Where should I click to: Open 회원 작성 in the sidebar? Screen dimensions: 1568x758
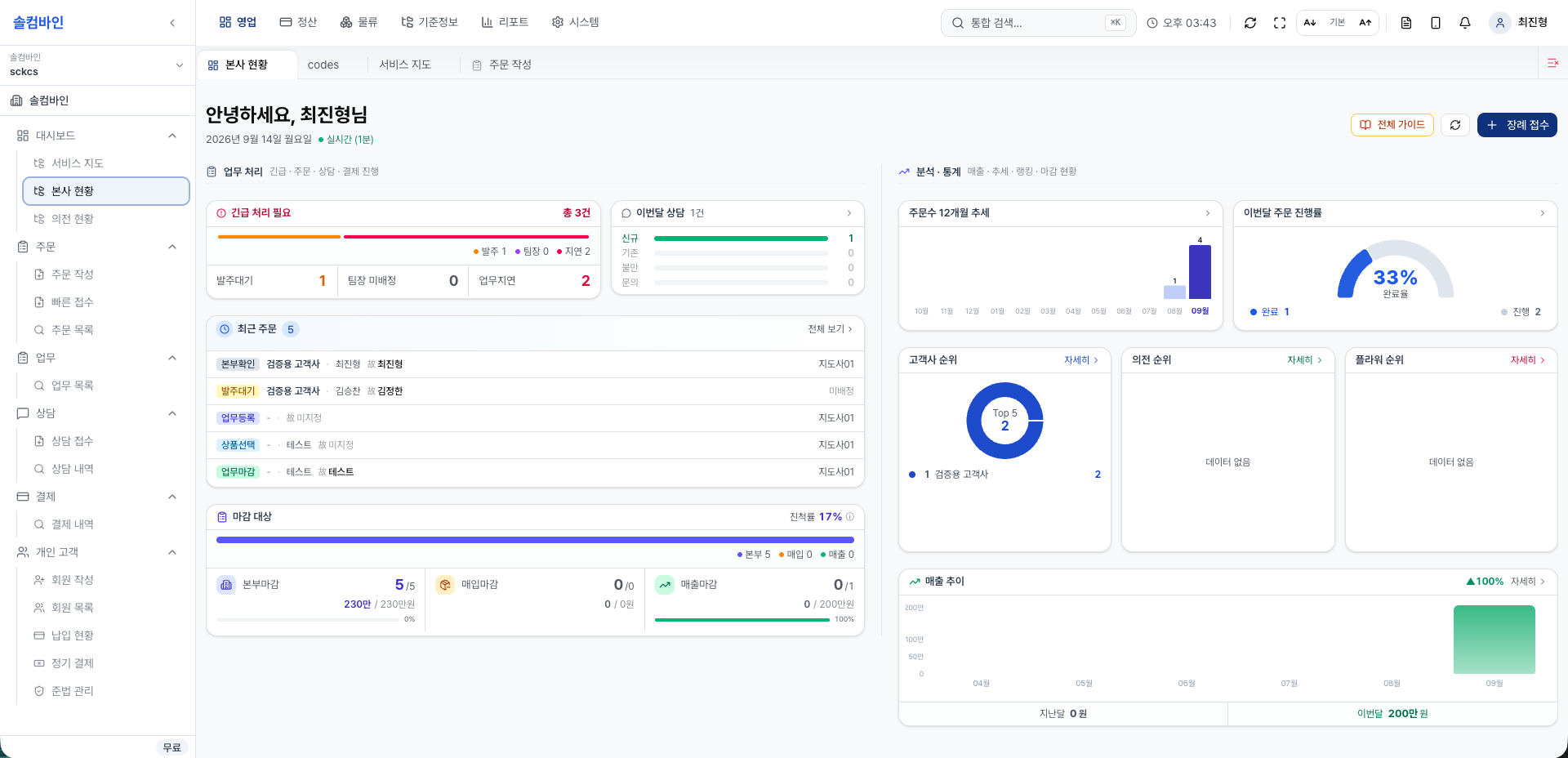(x=106, y=580)
